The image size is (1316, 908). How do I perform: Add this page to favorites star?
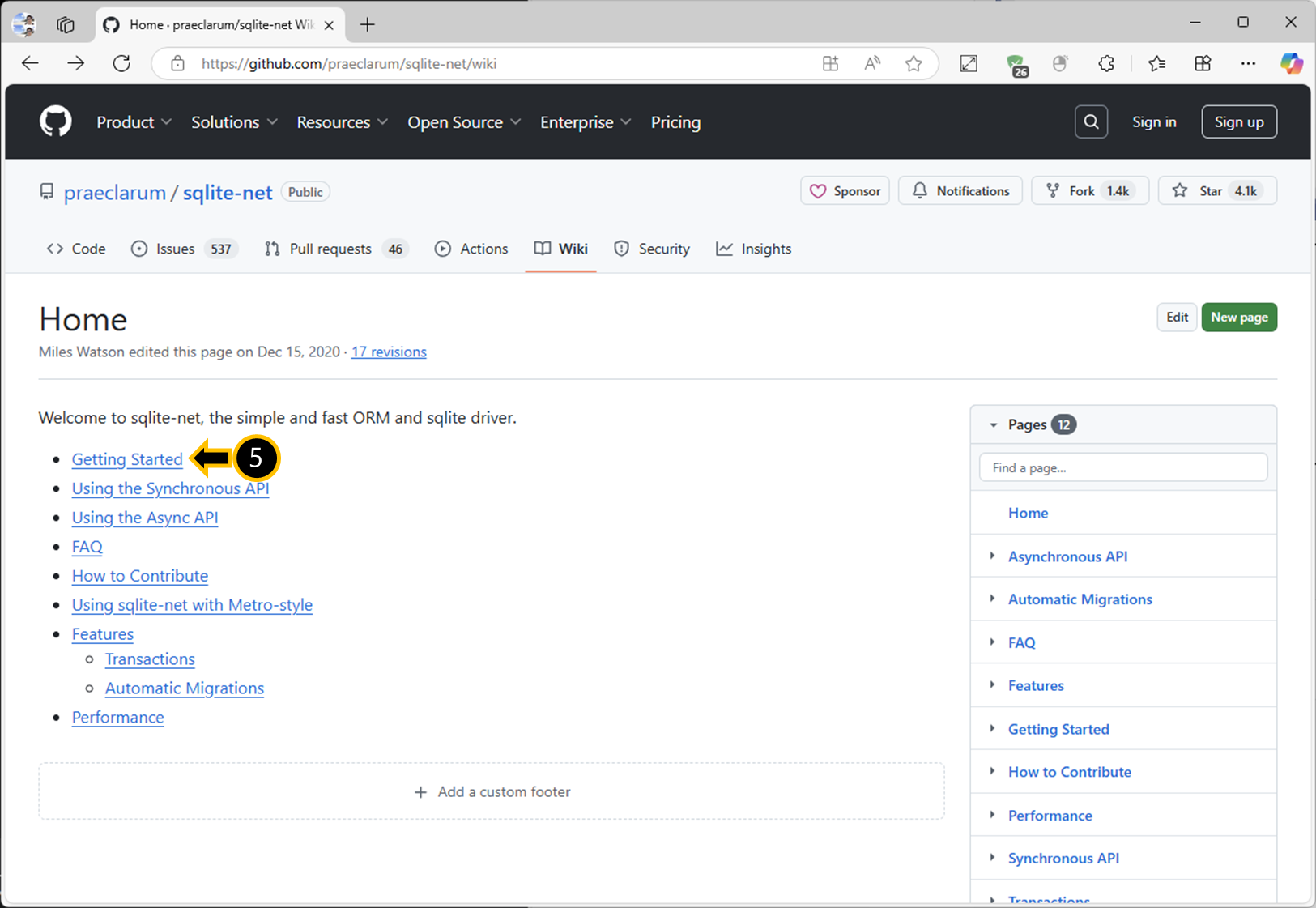coord(914,63)
